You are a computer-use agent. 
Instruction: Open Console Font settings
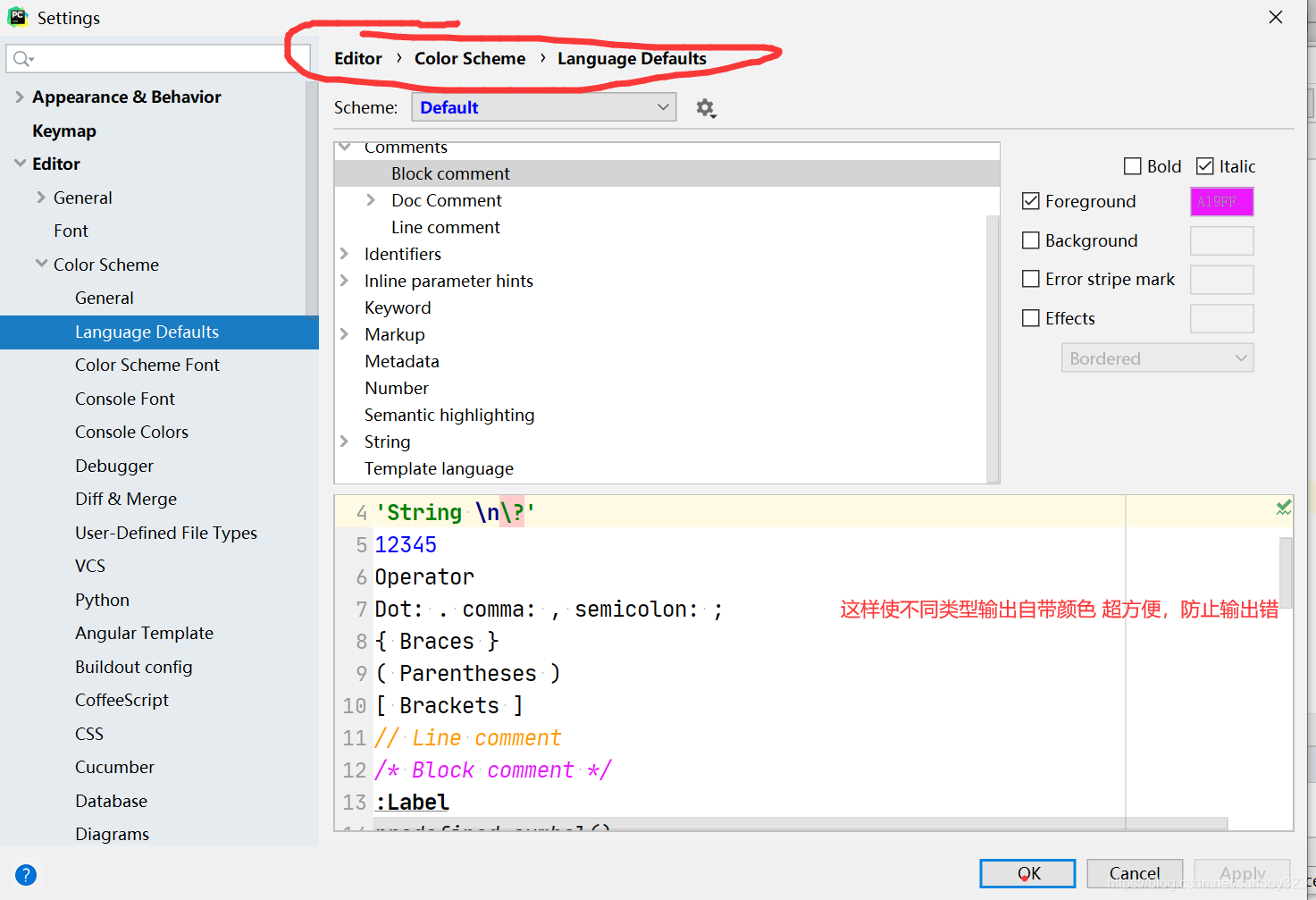pyautogui.click(x=125, y=399)
